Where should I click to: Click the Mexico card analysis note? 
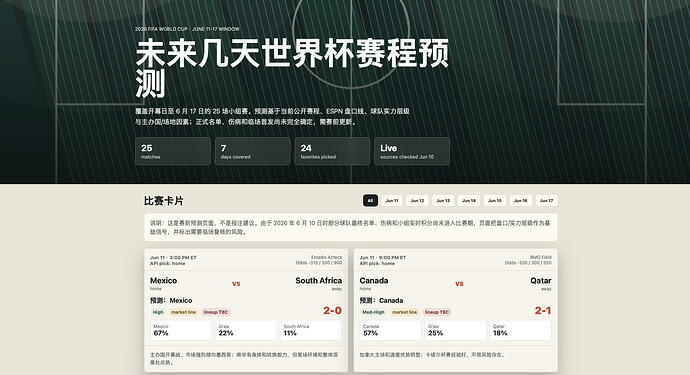244,358
